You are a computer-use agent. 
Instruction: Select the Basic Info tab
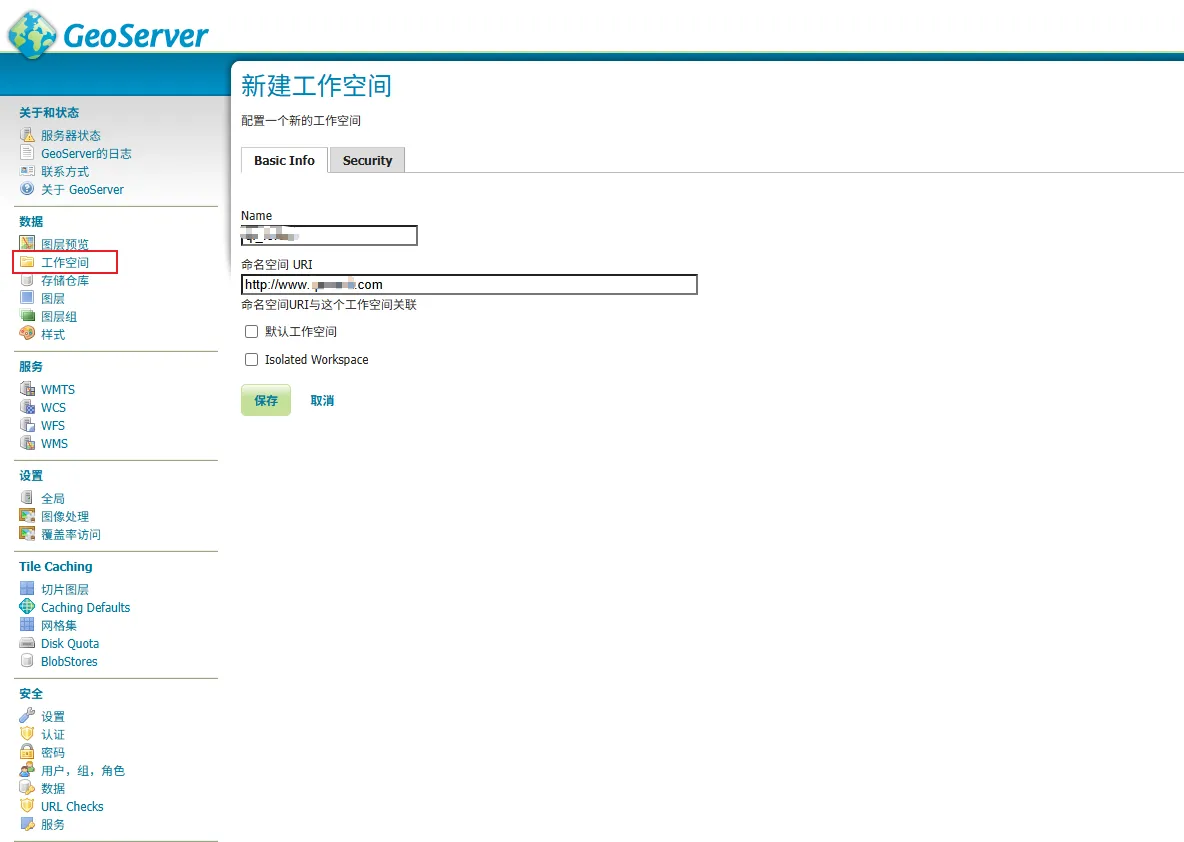284,161
